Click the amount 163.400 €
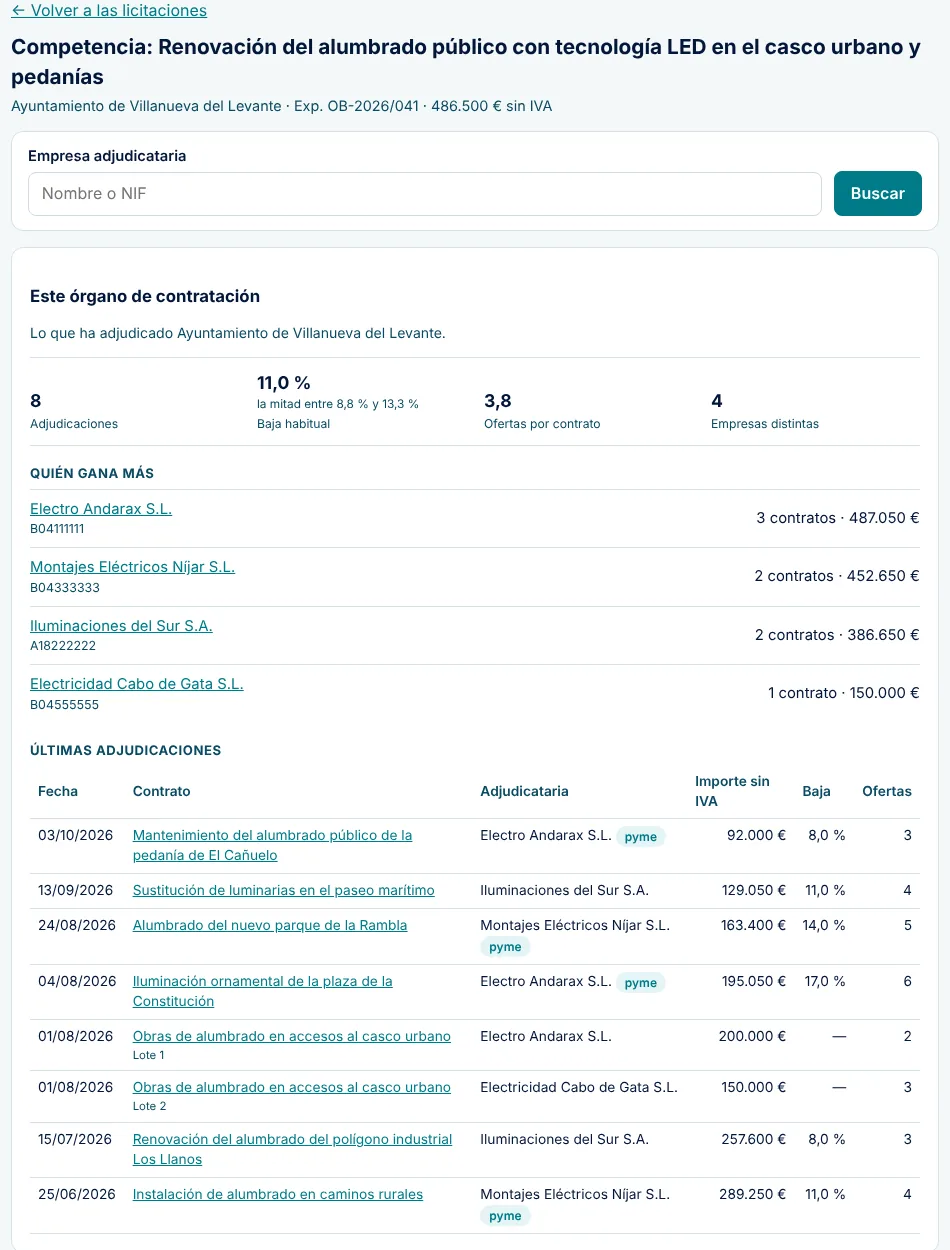Viewport: 950px width, 1250px height. (754, 925)
